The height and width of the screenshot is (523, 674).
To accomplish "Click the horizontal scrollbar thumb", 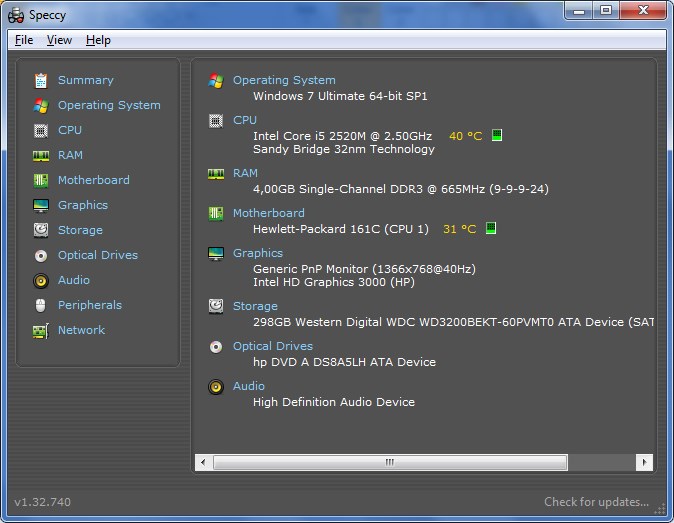I will pos(390,463).
